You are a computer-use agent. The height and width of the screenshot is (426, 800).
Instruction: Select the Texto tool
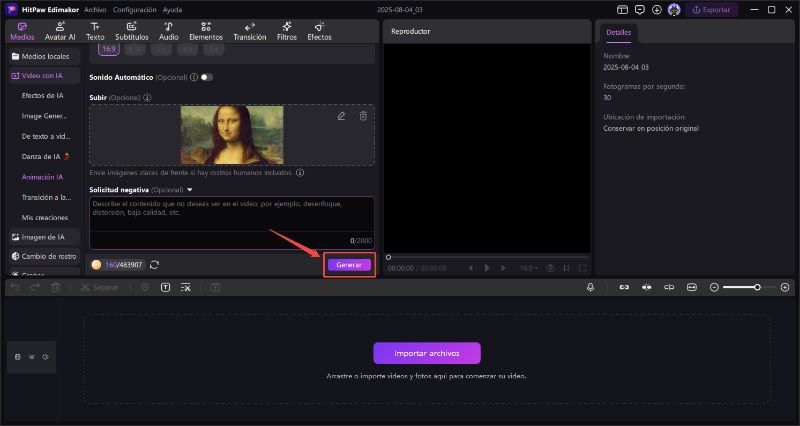[95, 31]
